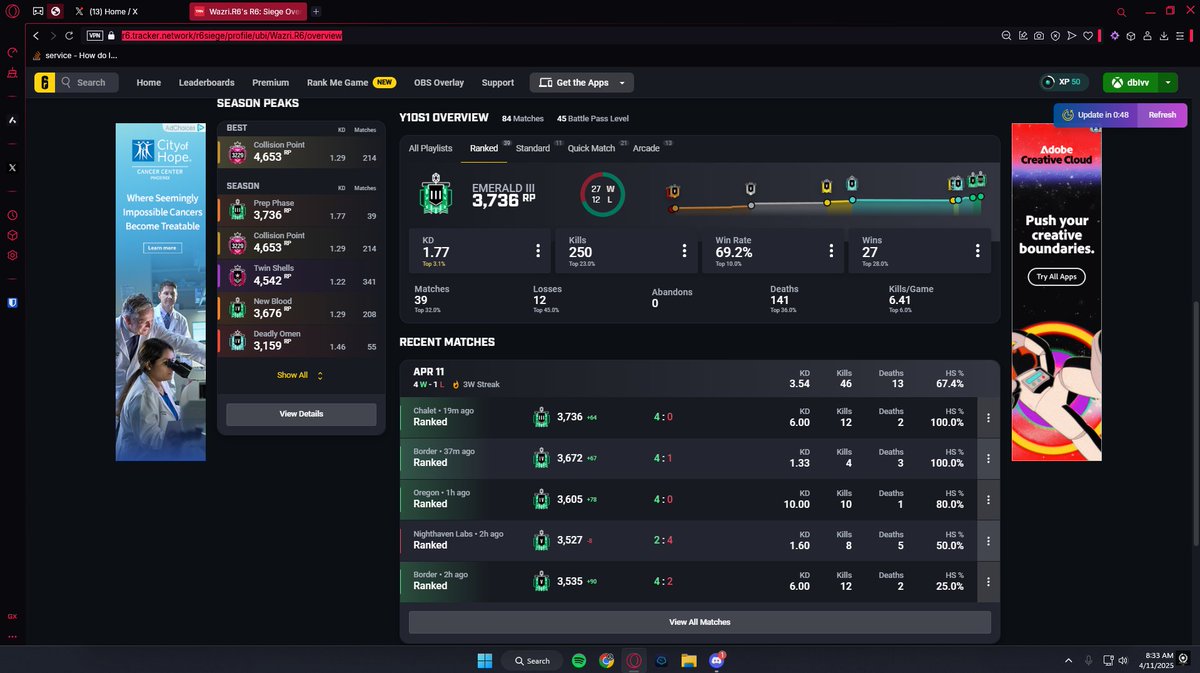Click the latest rank point on progress graph
Viewport: 1200px width, 673px height.
coord(981,196)
